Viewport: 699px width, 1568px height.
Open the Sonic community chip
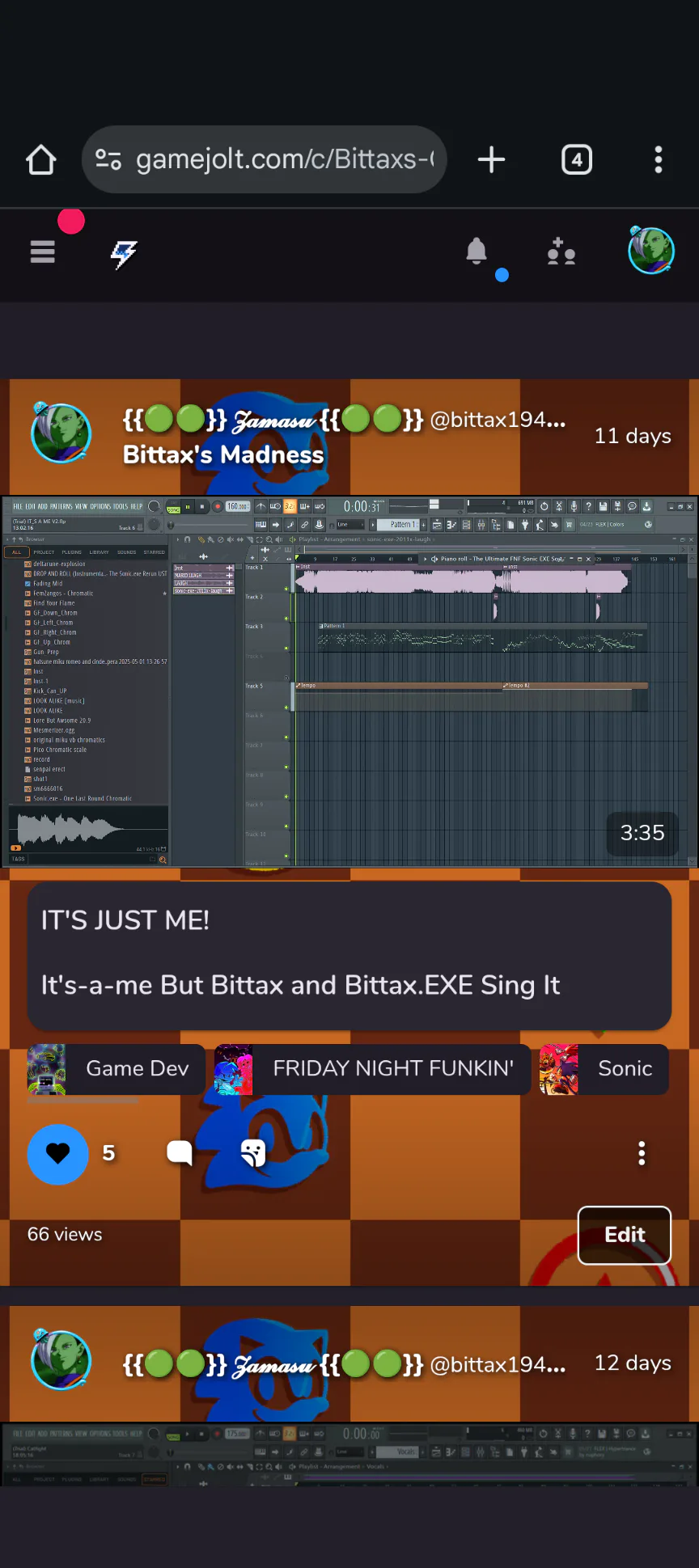(604, 1069)
